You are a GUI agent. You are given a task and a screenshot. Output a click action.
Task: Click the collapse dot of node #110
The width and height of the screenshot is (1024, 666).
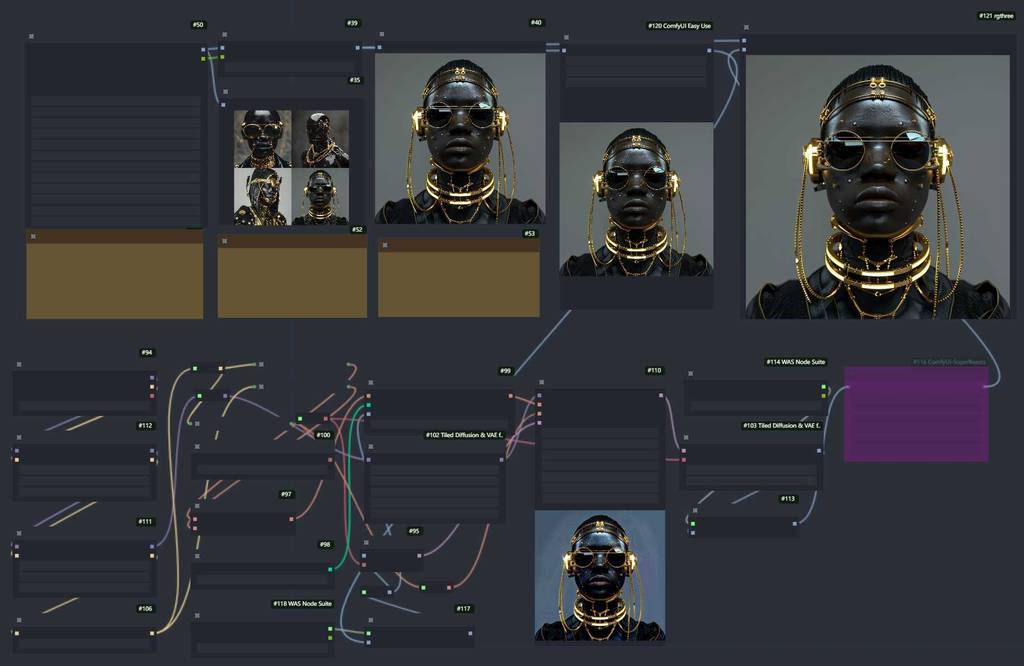(x=541, y=383)
